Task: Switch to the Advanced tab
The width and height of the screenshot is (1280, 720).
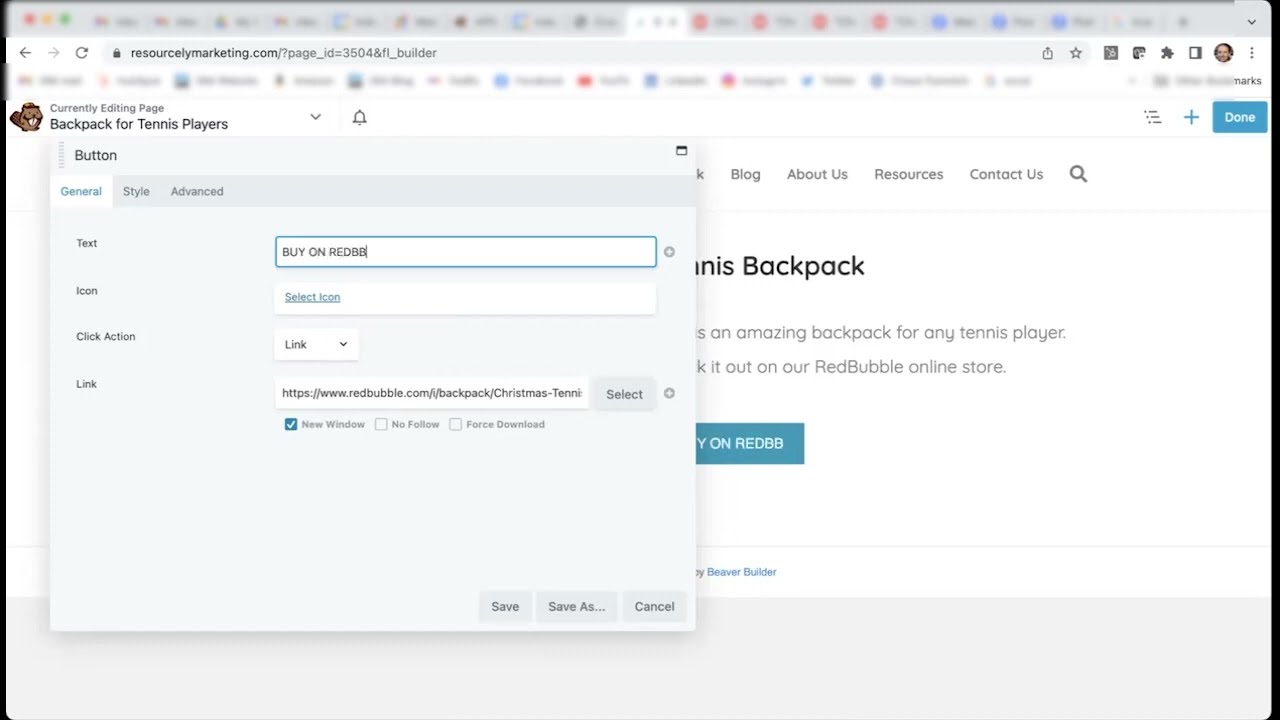Action: (x=197, y=191)
